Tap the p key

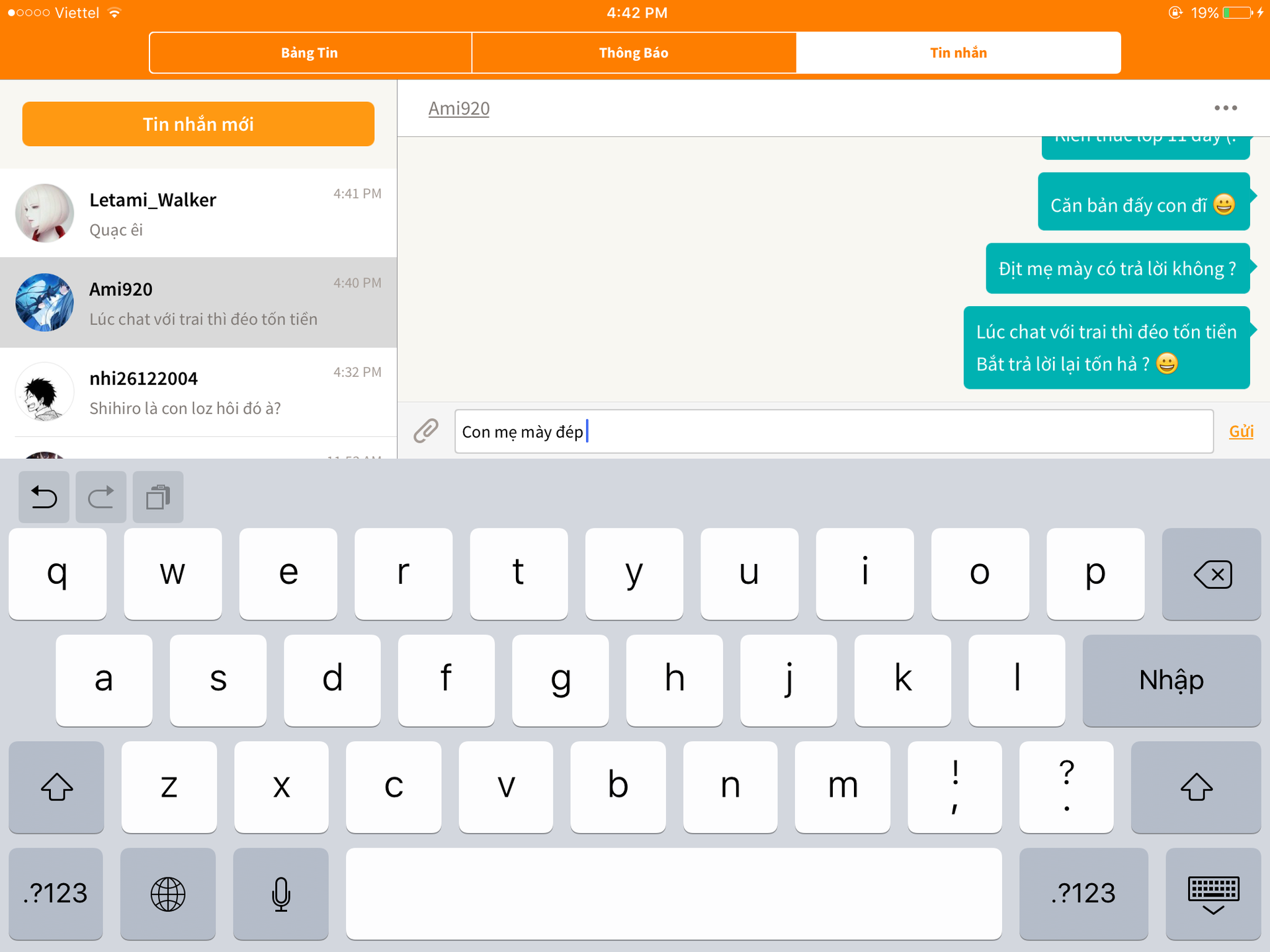[x=1095, y=574]
